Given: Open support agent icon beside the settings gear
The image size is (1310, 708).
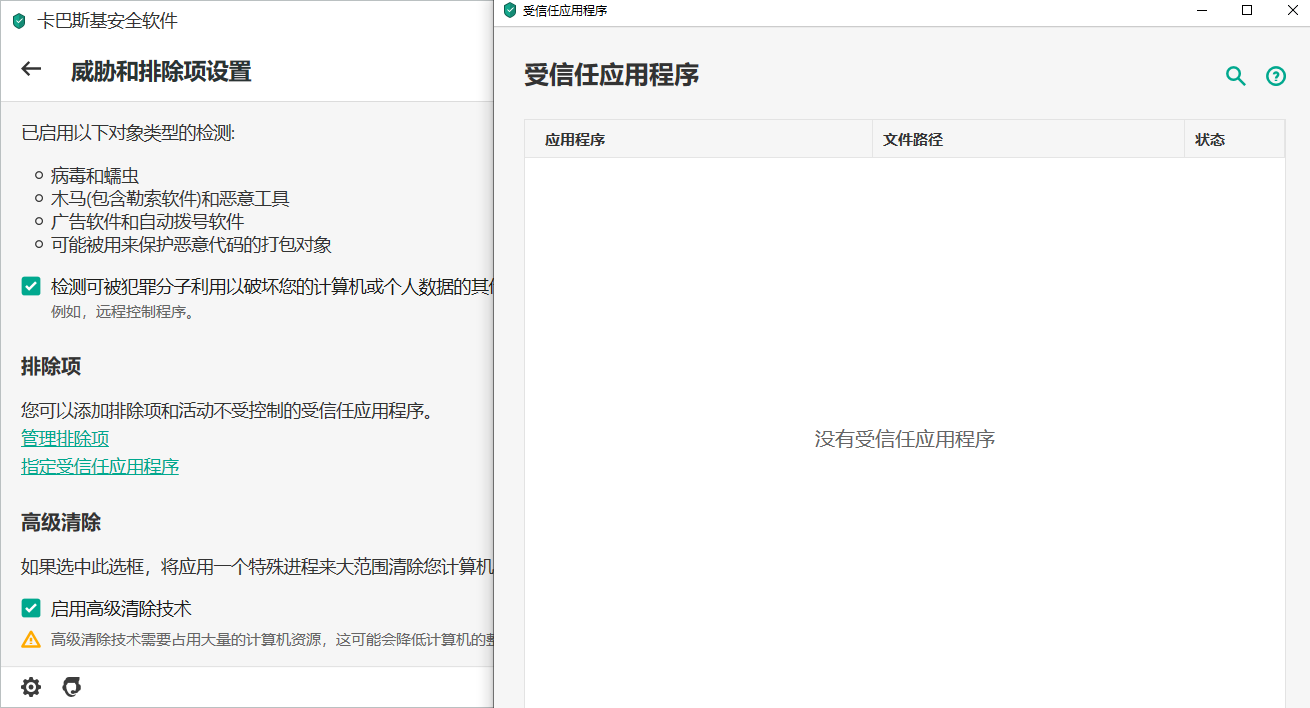Looking at the screenshot, I should [x=71, y=687].
